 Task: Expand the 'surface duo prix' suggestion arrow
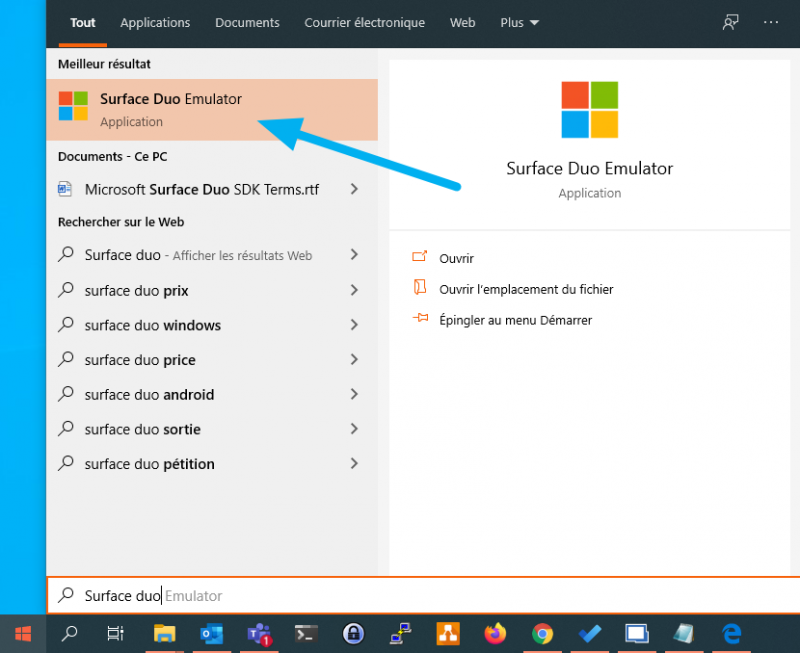354,291
